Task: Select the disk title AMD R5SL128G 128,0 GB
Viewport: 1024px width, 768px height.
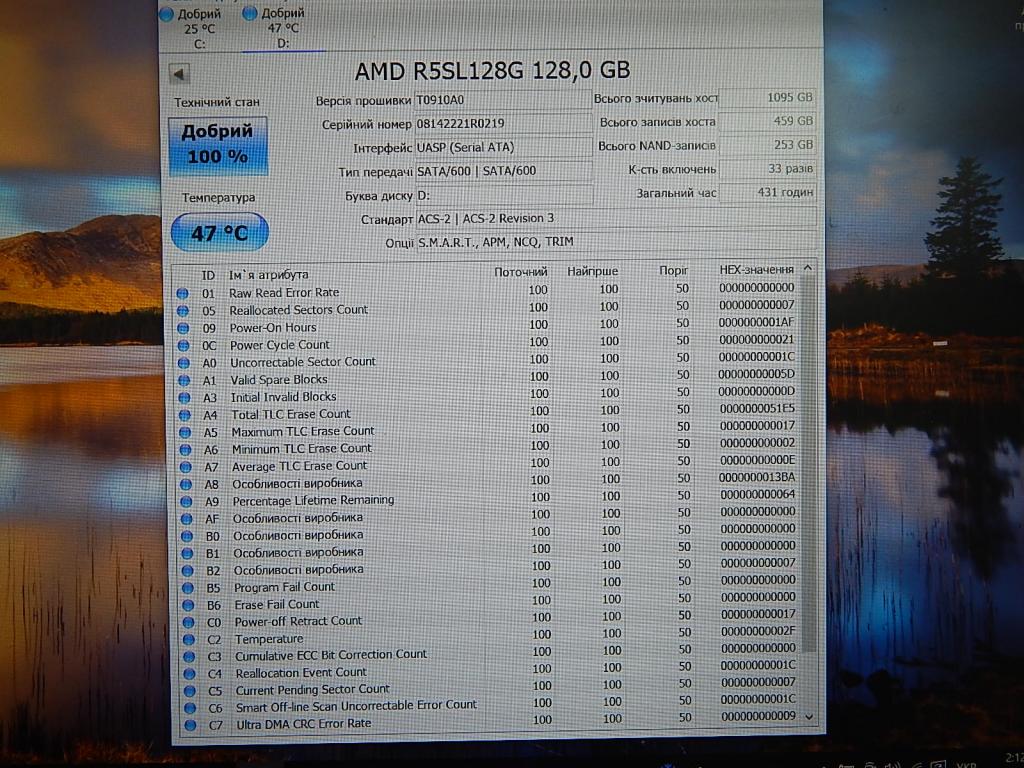Action: coord(492,70)
